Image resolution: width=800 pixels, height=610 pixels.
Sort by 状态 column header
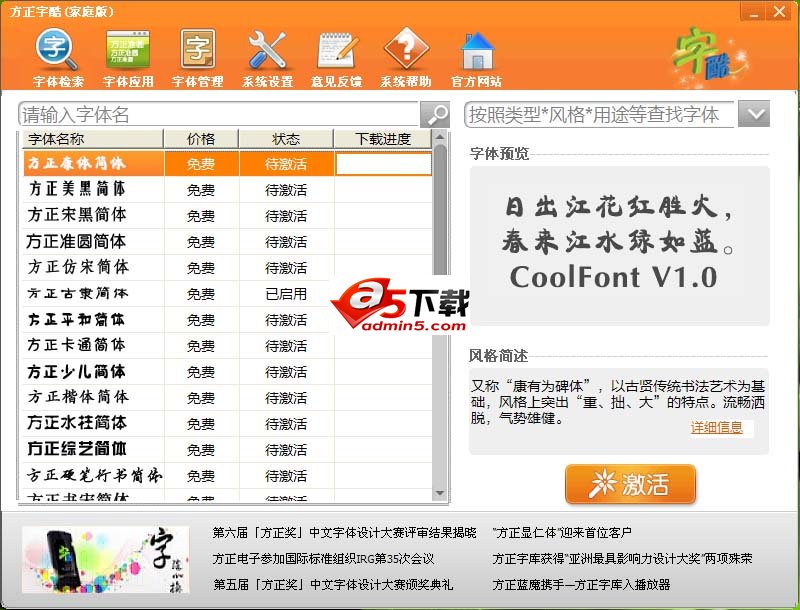click(286, 139)
